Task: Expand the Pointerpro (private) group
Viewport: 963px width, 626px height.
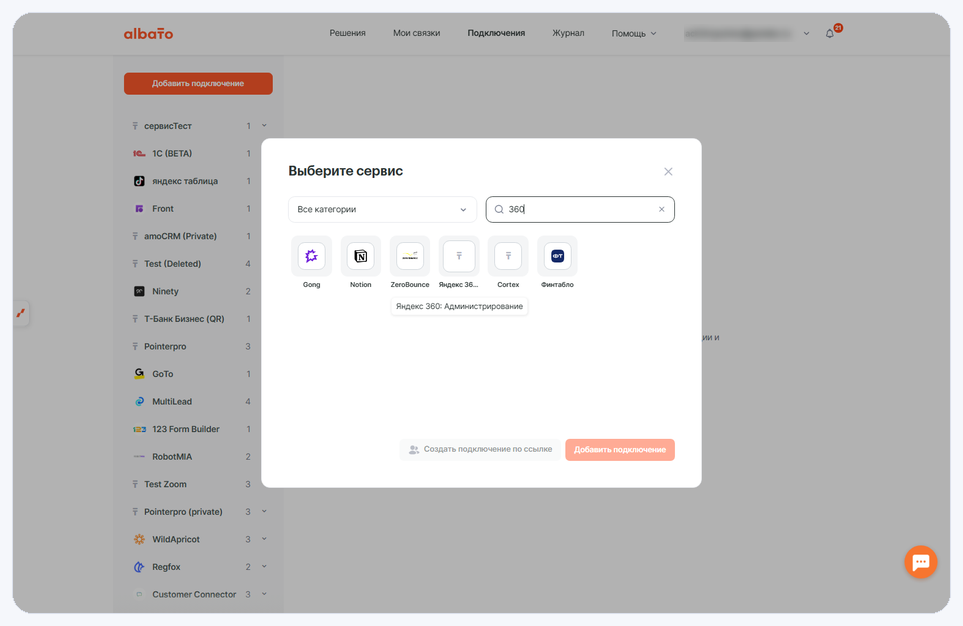Action: pyautogui.click(x=264, y=511)
